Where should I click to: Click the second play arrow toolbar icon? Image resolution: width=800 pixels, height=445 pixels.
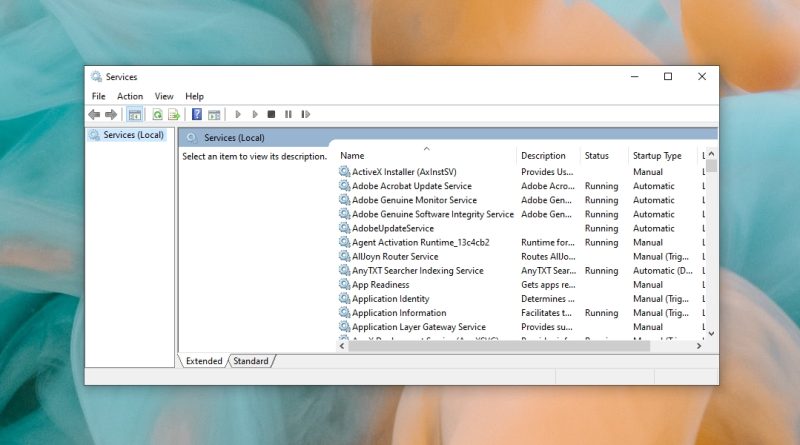(x=255, y=114)
